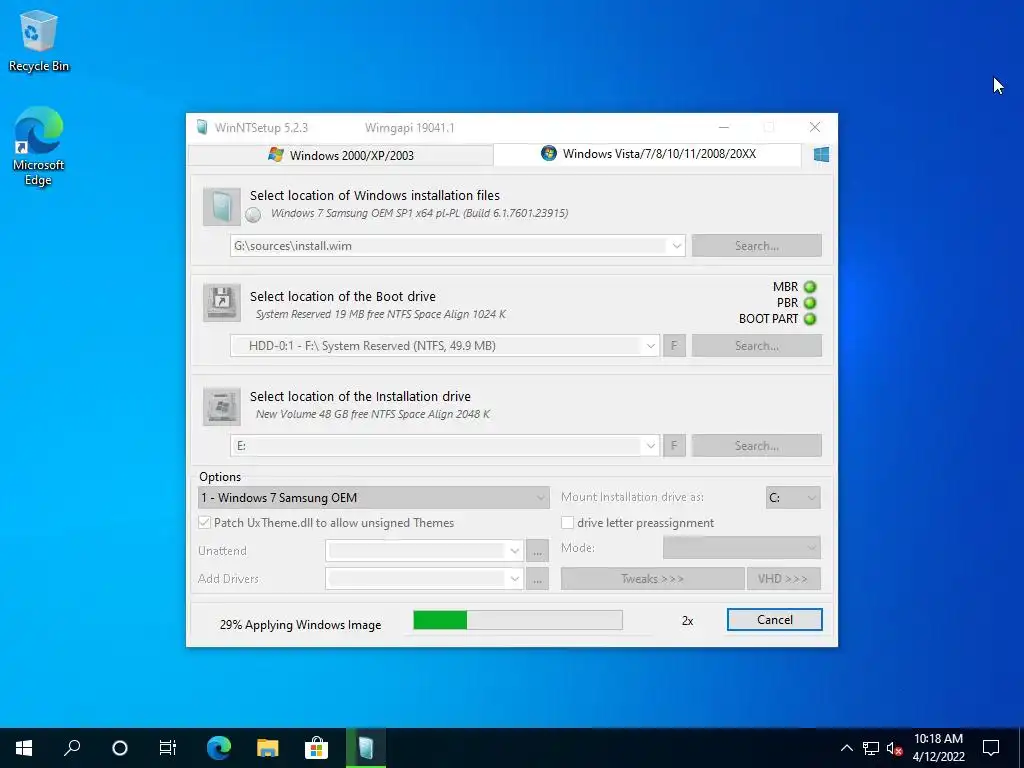The image size is (1024, 768).
Task: Click the MBR green status light
Action: tap(810, 287)
